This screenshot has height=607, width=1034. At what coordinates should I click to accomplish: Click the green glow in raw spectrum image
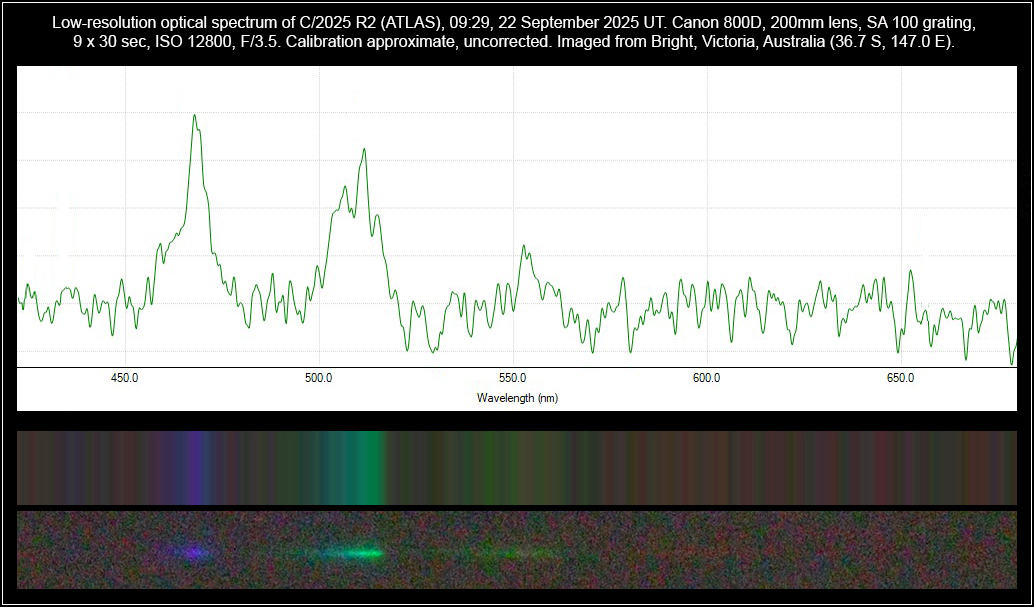358,551
